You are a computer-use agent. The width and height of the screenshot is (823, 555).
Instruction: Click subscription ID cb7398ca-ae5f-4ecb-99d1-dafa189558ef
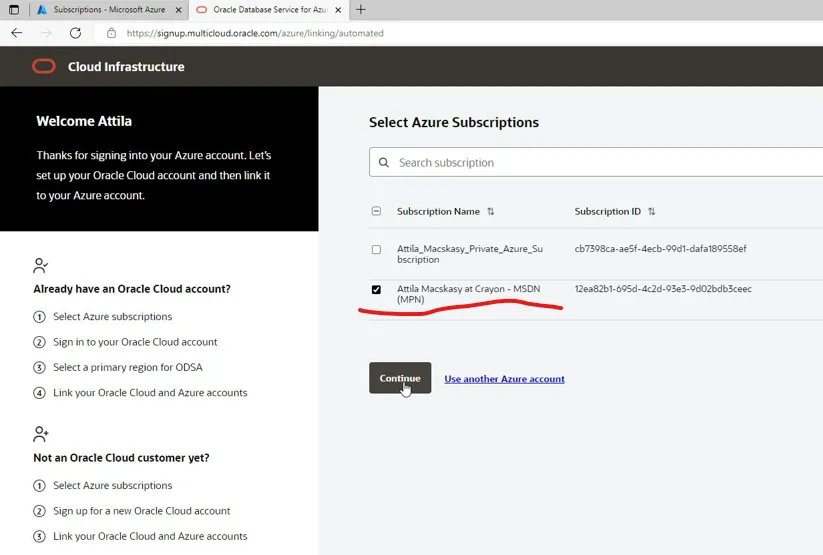pos(660,248)
